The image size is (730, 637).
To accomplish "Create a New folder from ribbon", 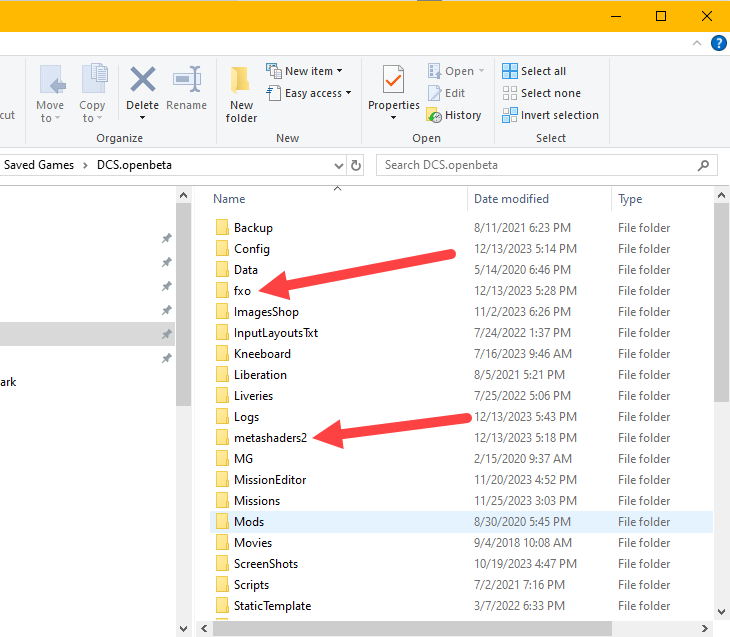I will coord(241,95).
